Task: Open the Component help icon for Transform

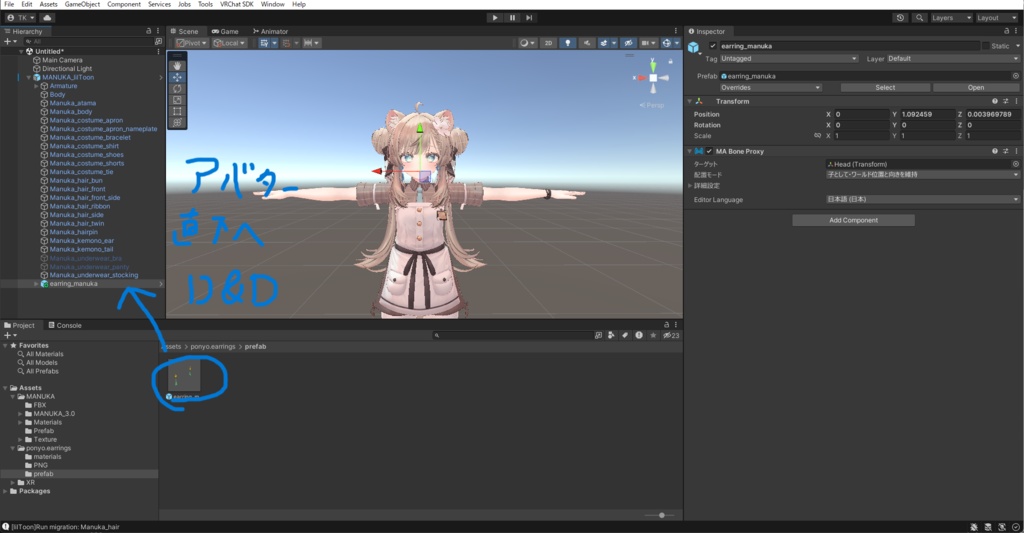Action: (x=995, y=101)
